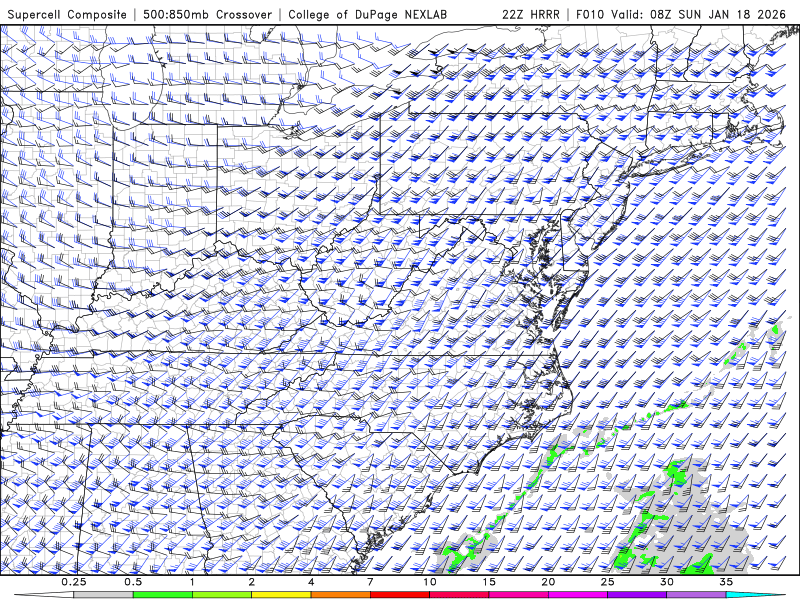The height and width of the screenshot is (600, 800).
Task: Click the '0.5' legend value label
Action: click(133, 582)
